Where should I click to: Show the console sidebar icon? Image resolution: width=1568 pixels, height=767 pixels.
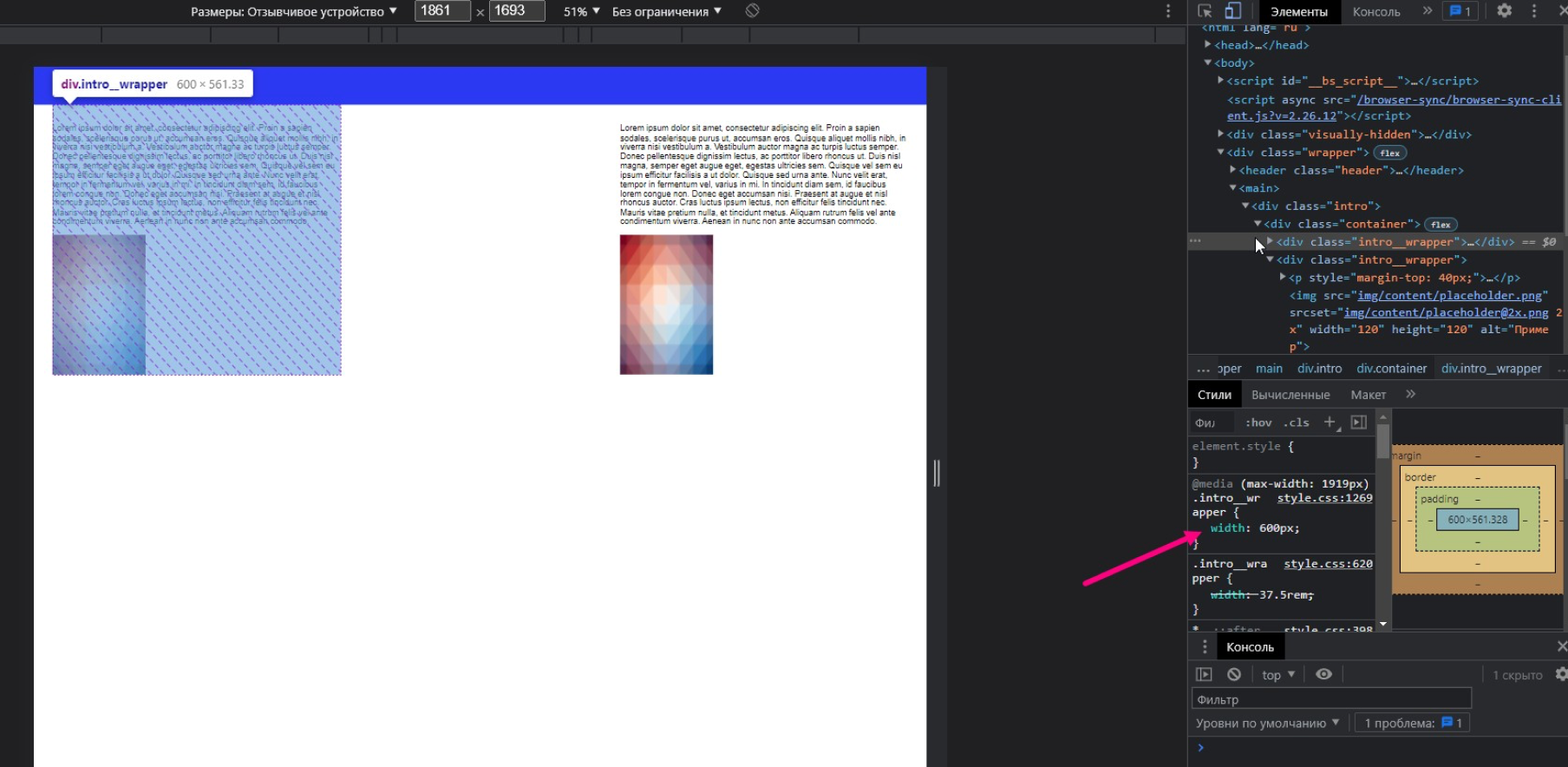(1204, 674)
